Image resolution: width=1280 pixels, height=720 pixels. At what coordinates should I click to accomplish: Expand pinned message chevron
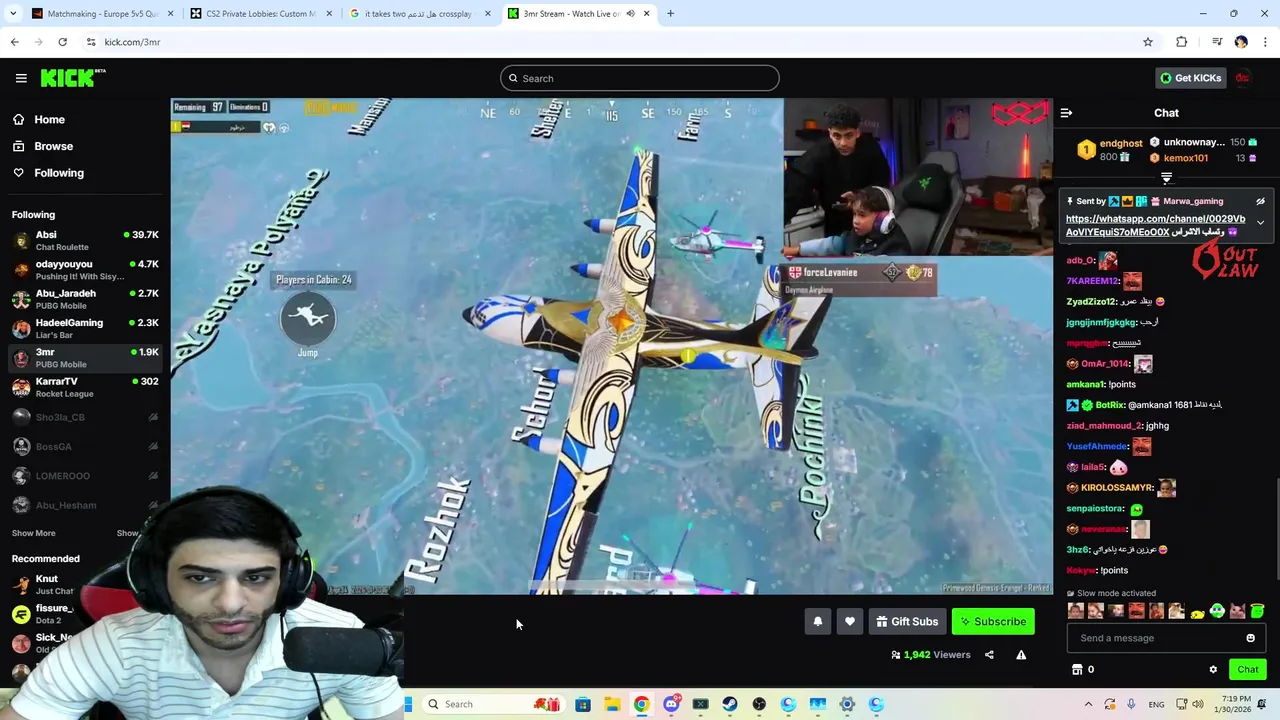coord(1260,222)
